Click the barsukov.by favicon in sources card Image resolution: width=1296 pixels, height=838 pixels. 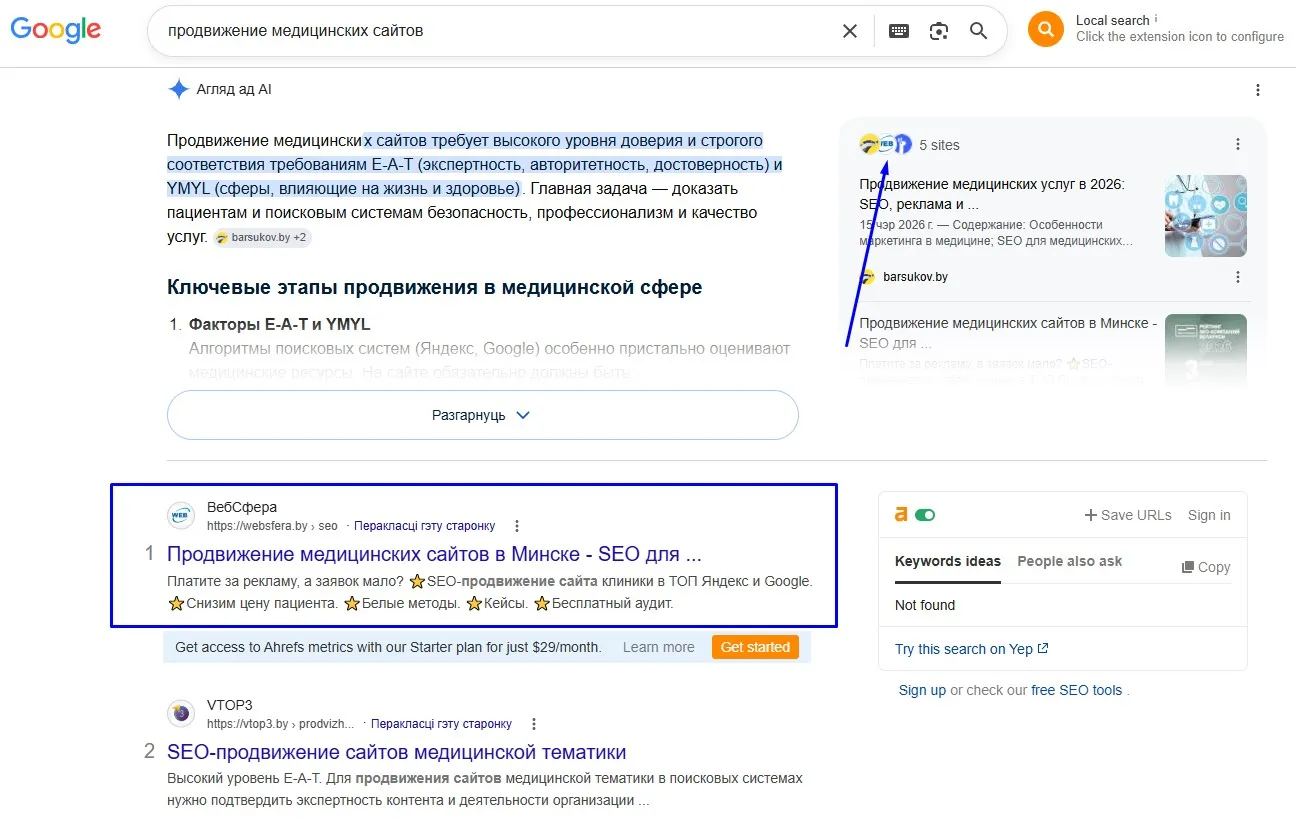[x=868, y=277]
